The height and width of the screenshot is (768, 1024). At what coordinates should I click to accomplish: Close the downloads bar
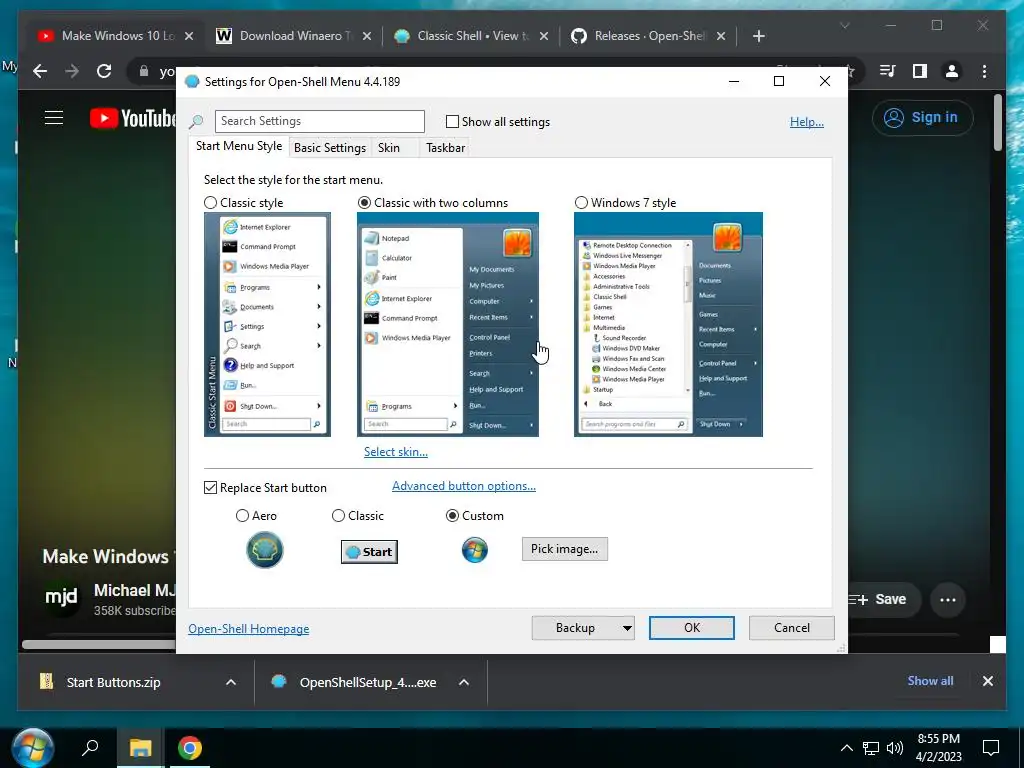pos(987,681)
